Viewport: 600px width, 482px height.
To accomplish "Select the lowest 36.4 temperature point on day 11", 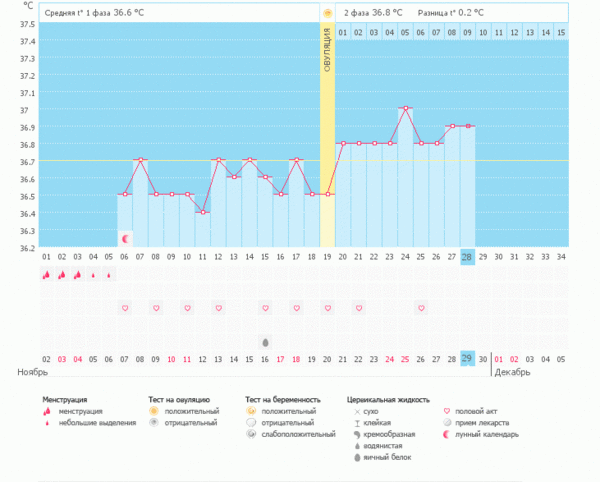I will tap(202, 212).
